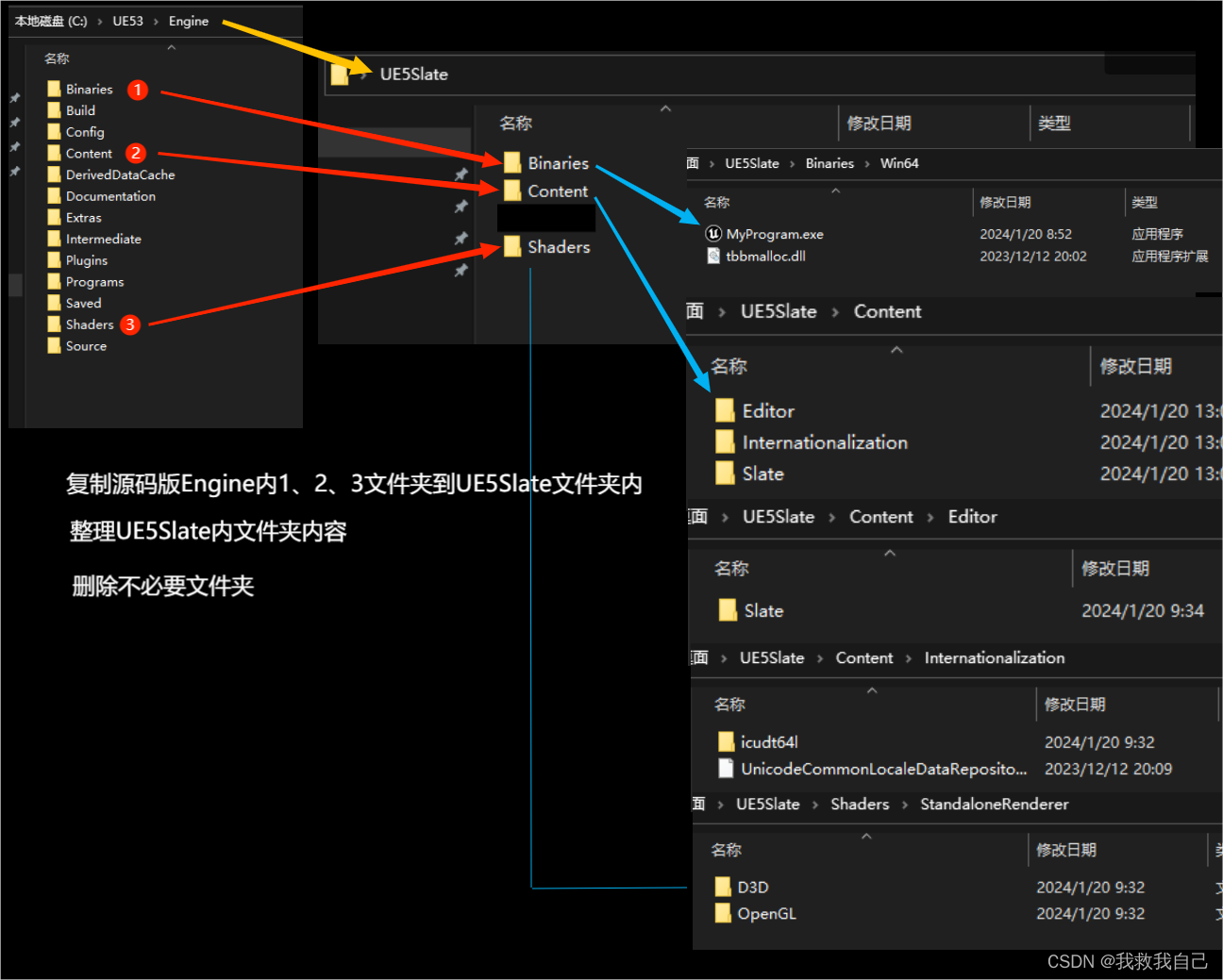Select the Documentation folder name
The image size is (1223, 980).
coord(110,196)
